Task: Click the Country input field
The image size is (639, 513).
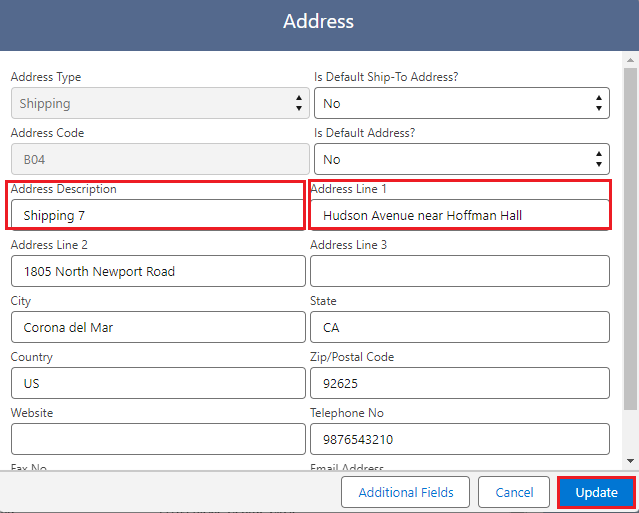Action: pyautogui.click(x=158, y=383)
